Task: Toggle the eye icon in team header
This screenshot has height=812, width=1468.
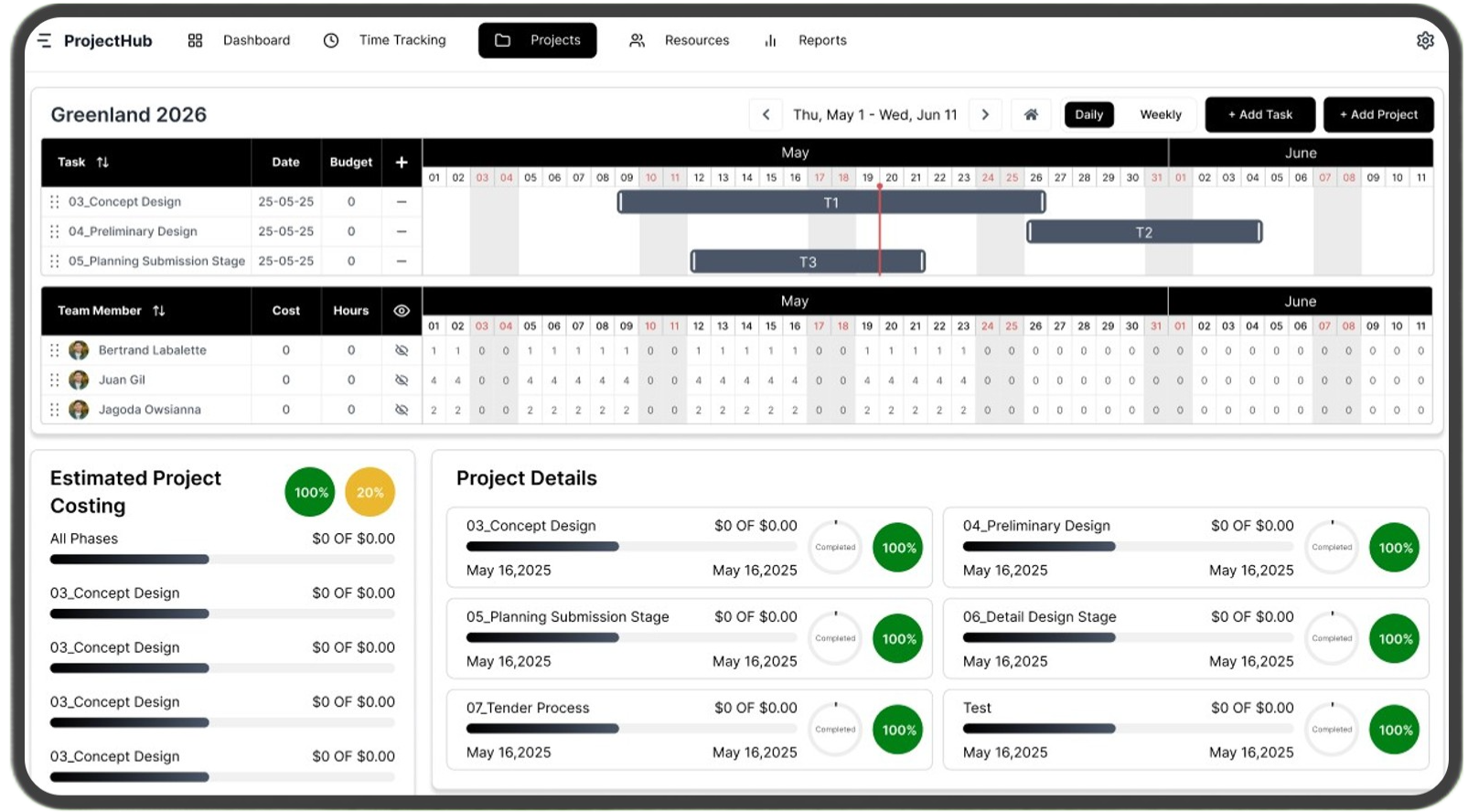Action: tap(401, 311)
